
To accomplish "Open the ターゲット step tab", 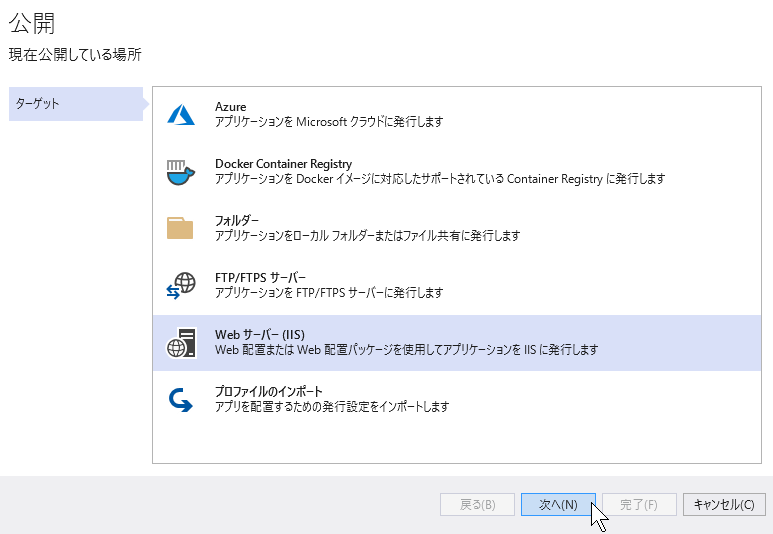I will 76,104.
